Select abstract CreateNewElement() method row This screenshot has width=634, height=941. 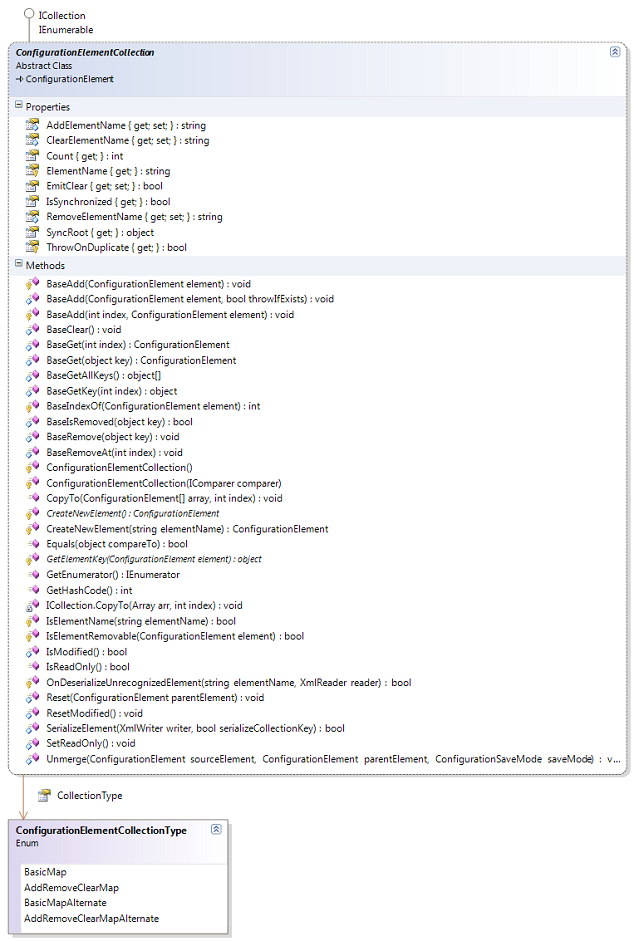pyautogui.click(x=133, y=513)
